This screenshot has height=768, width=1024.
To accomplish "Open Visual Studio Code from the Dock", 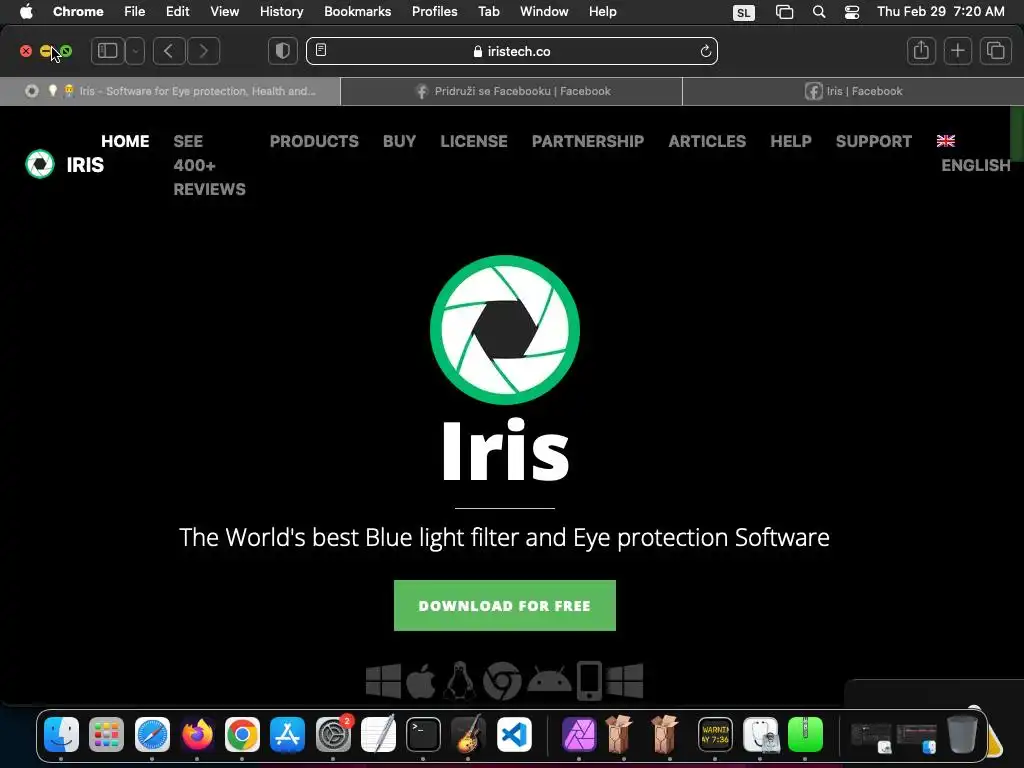I will point(514,735).
